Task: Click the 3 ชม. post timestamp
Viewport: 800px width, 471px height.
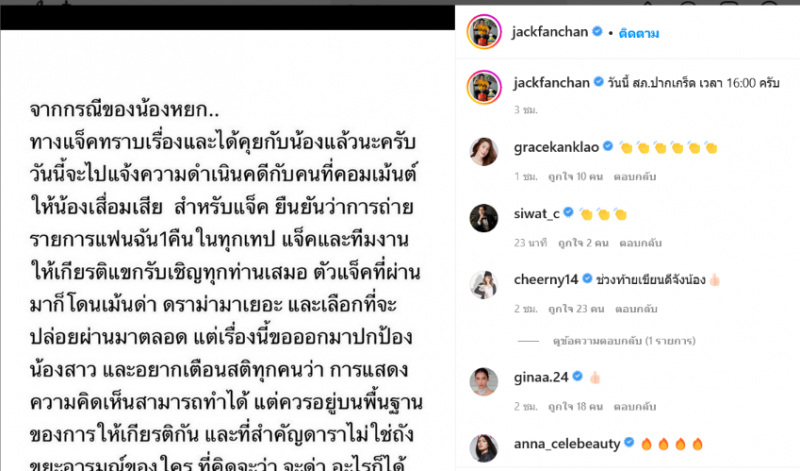Action: tap(526, 110)
